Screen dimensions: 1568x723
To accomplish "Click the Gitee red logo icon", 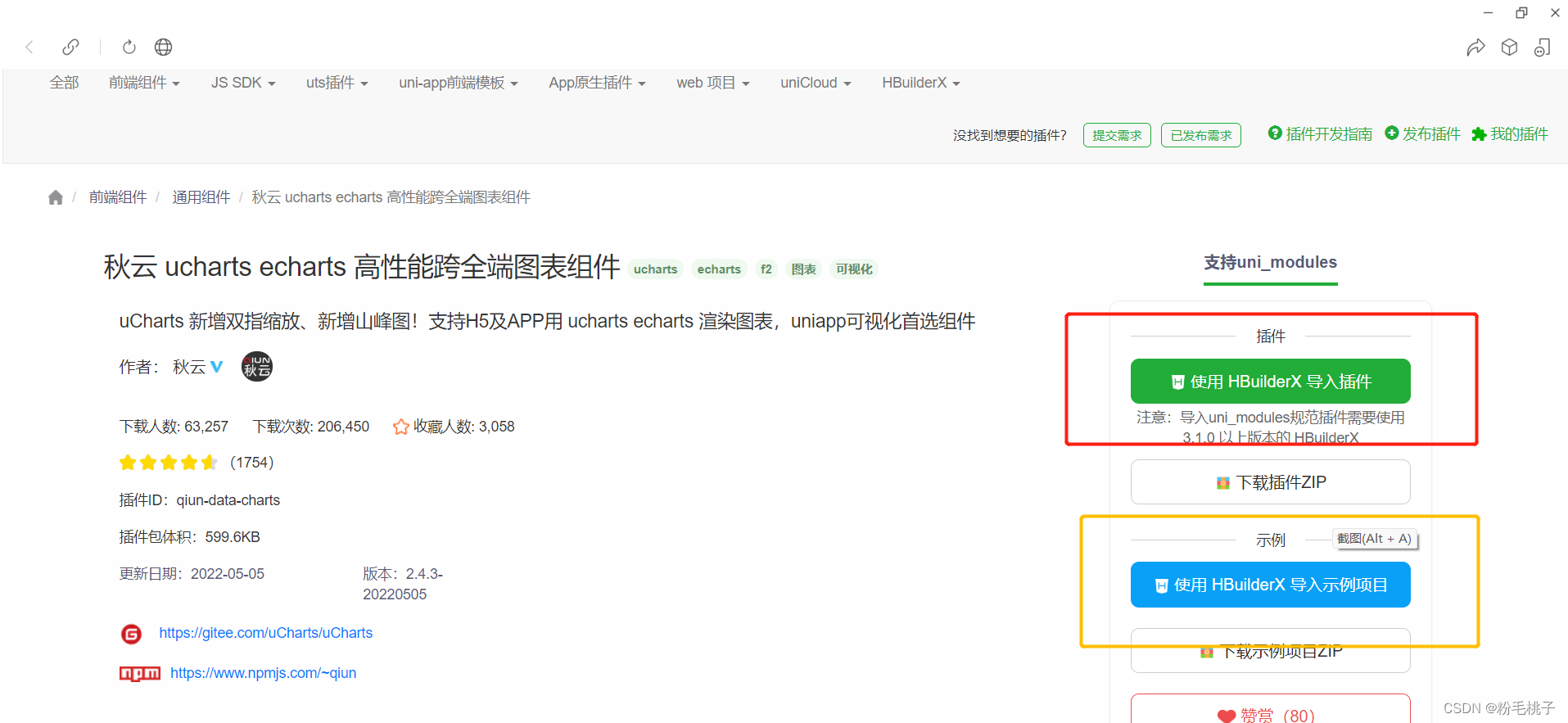I will pos(131,634).
